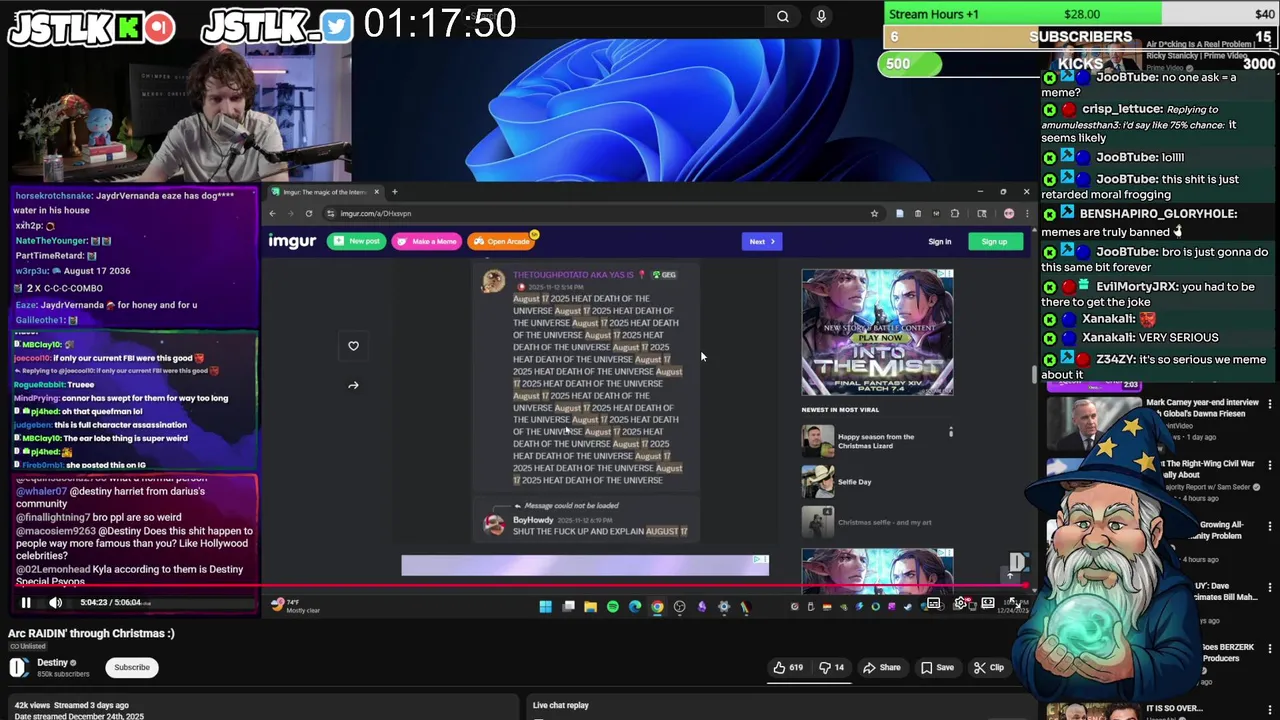Viewport: 1280px width, 720px height.
Task: Open the weather widget showing 74°F
Action: click(295, 606)
